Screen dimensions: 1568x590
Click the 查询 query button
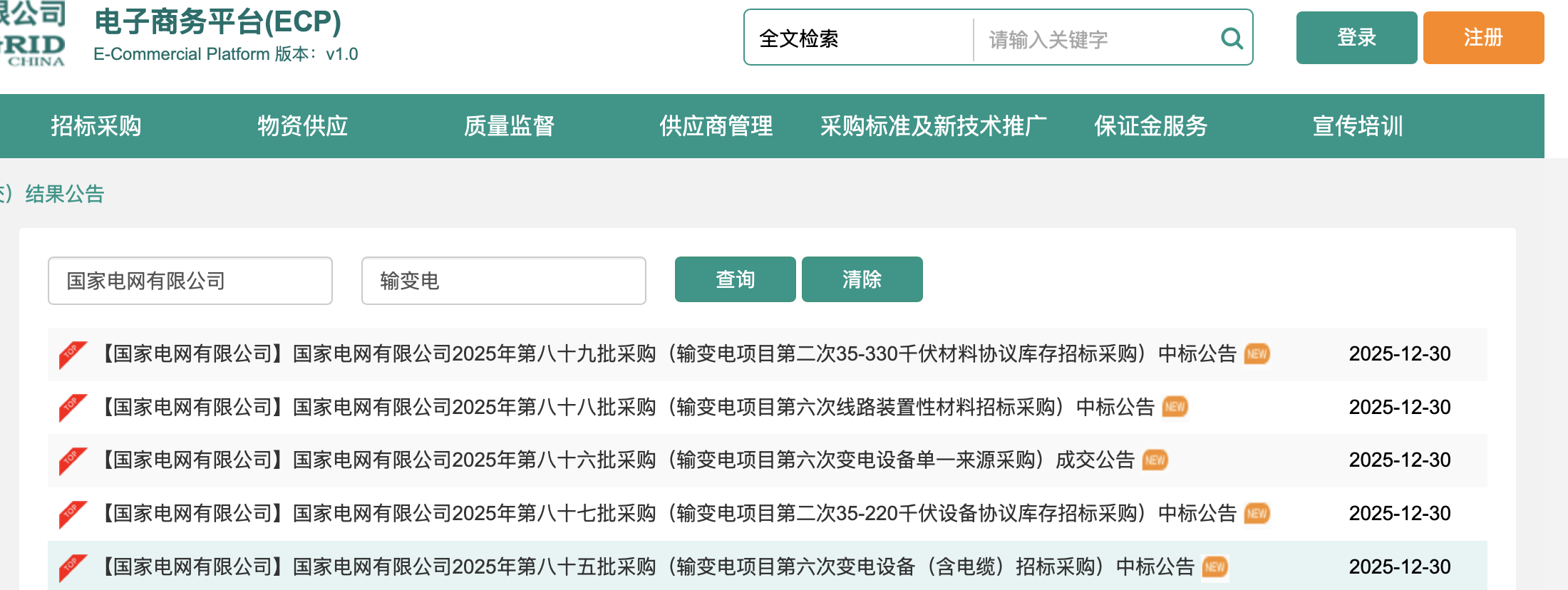click(736, 279)
